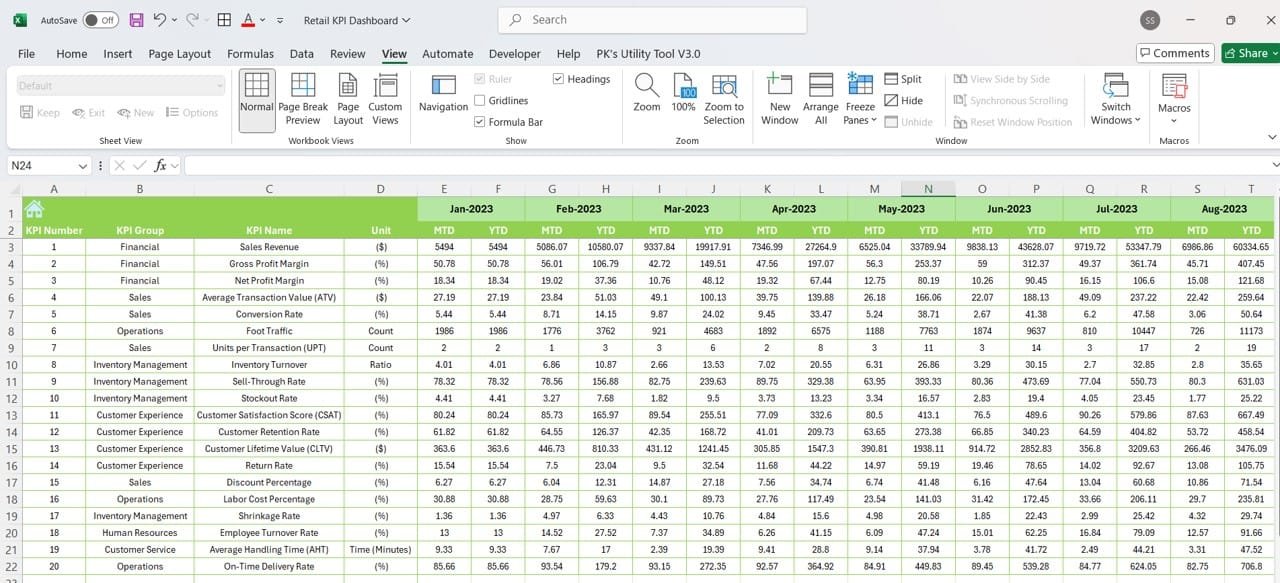
Task: Click the Arrange All icon
Action: (821, 86)
